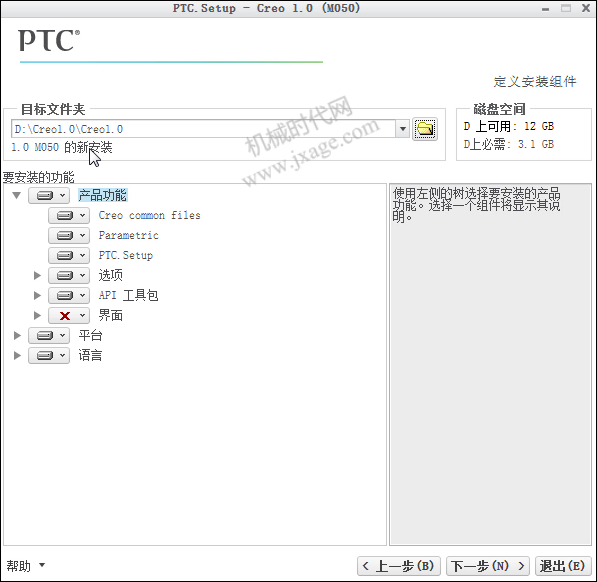Select the 语言 tree item
This screenshot has width=597, height=582.
tap(90, 356)
